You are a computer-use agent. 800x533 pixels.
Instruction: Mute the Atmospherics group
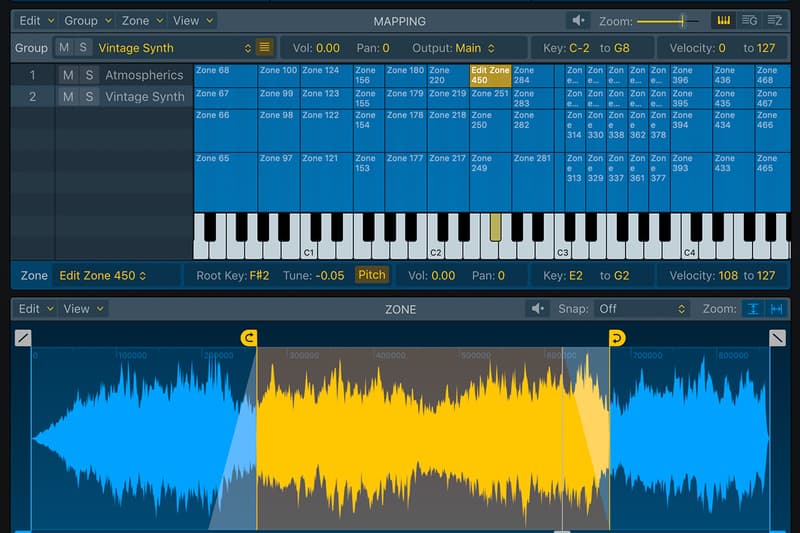67,75
